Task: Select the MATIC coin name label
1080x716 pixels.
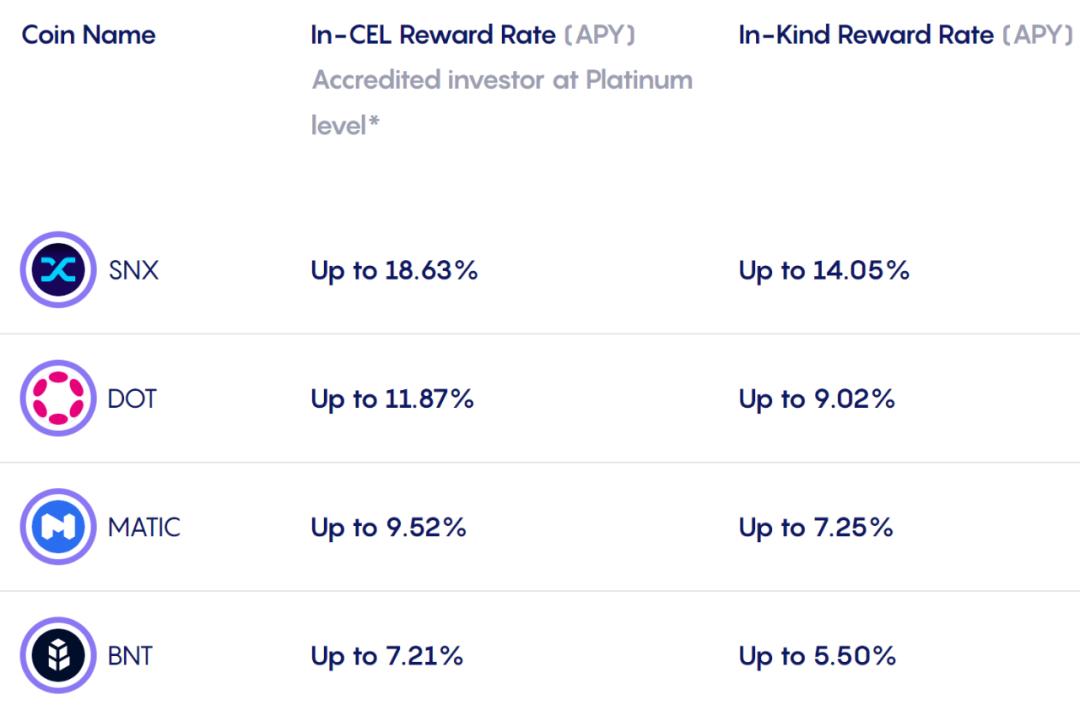Action: click(x=144, y=527)
